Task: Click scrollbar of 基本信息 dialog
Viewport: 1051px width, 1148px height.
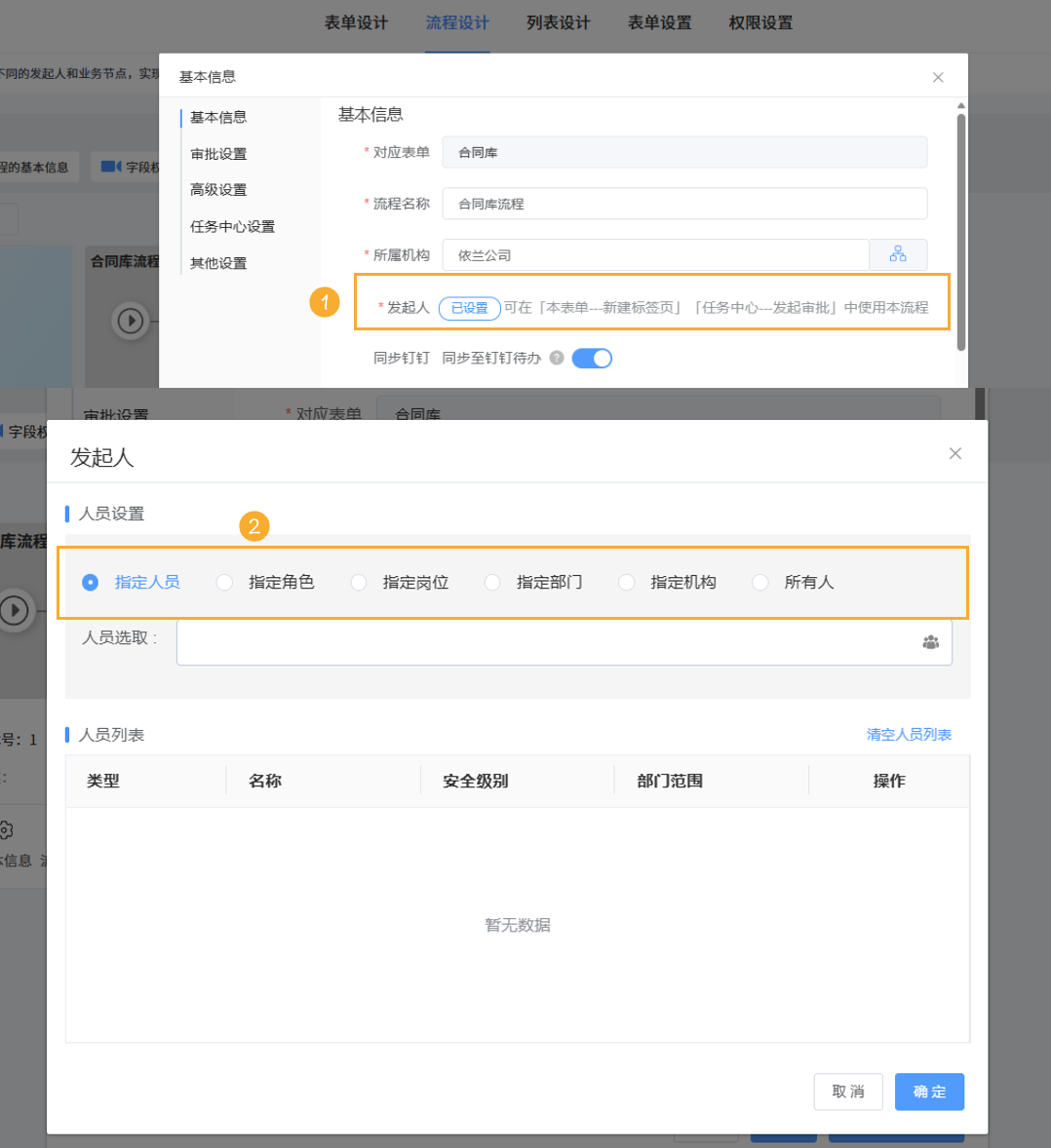Action: tap(961, 231)
